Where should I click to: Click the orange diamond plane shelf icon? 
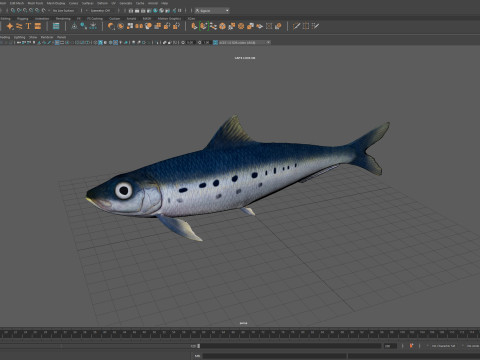(259, 26)
